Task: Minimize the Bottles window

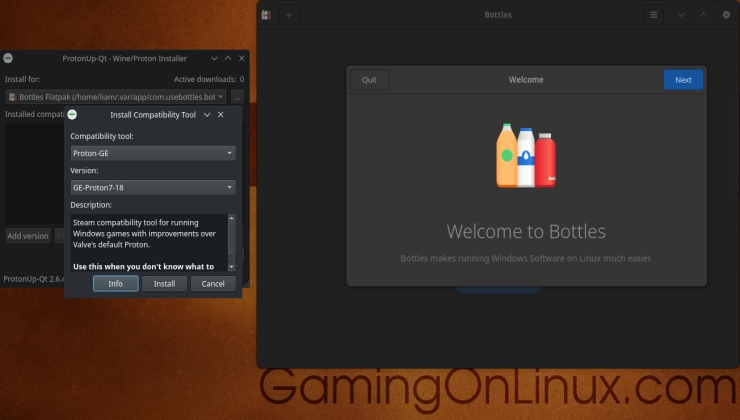Action: [681, 15]
